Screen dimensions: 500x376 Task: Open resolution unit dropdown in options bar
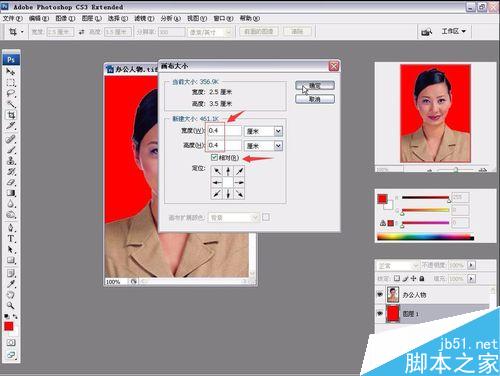pos(209,32)
